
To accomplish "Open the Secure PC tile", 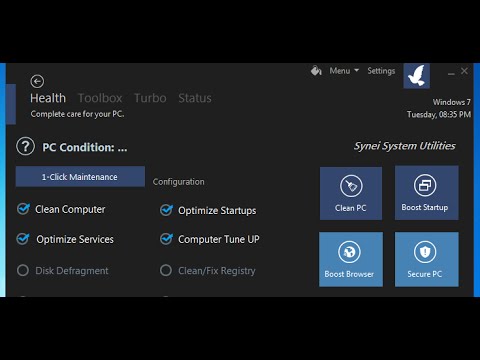I will pos(426,259).
